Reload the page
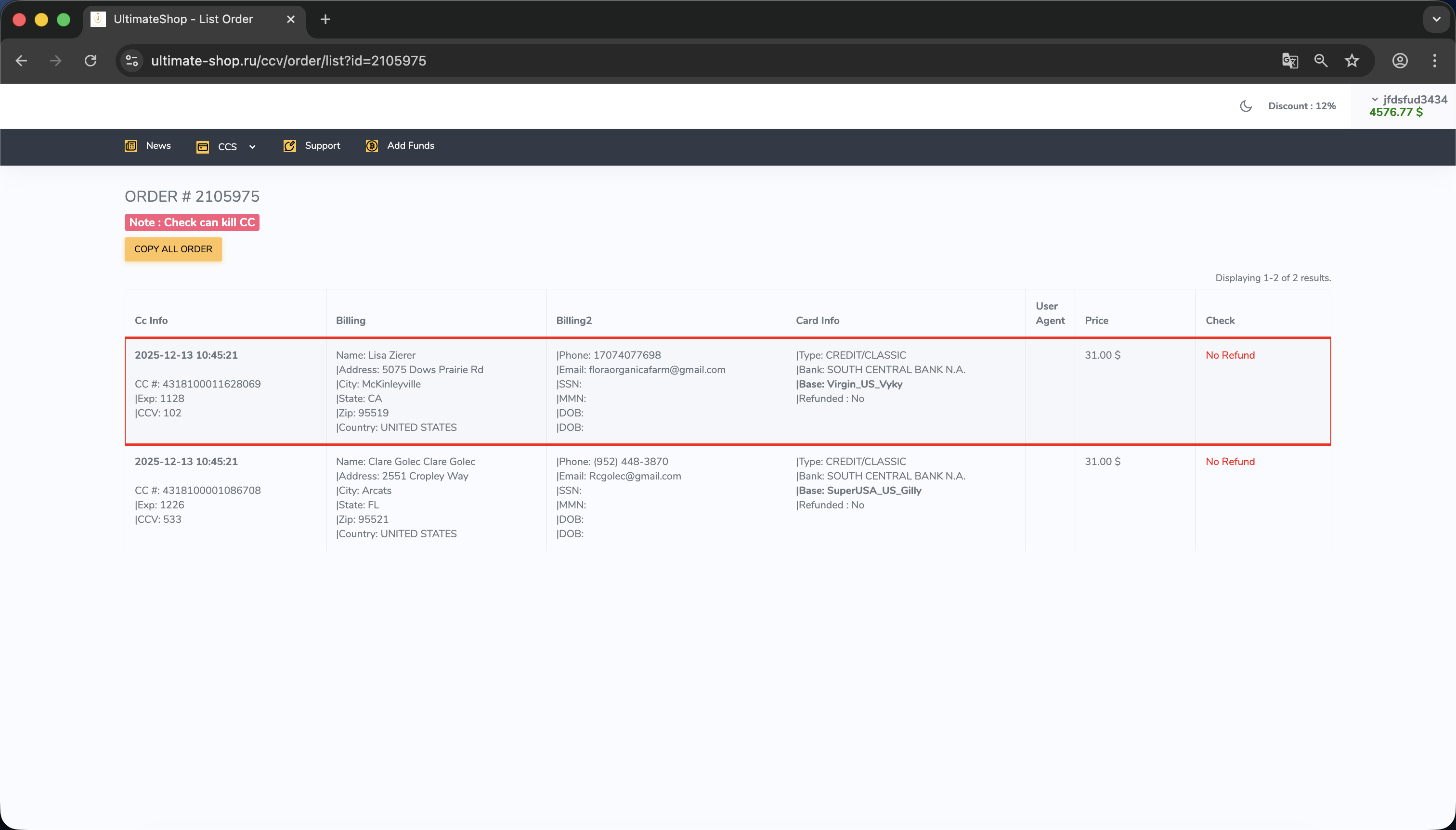This screenshot has height=830, width=1456. pyautogui.click(x=91, y=61)
